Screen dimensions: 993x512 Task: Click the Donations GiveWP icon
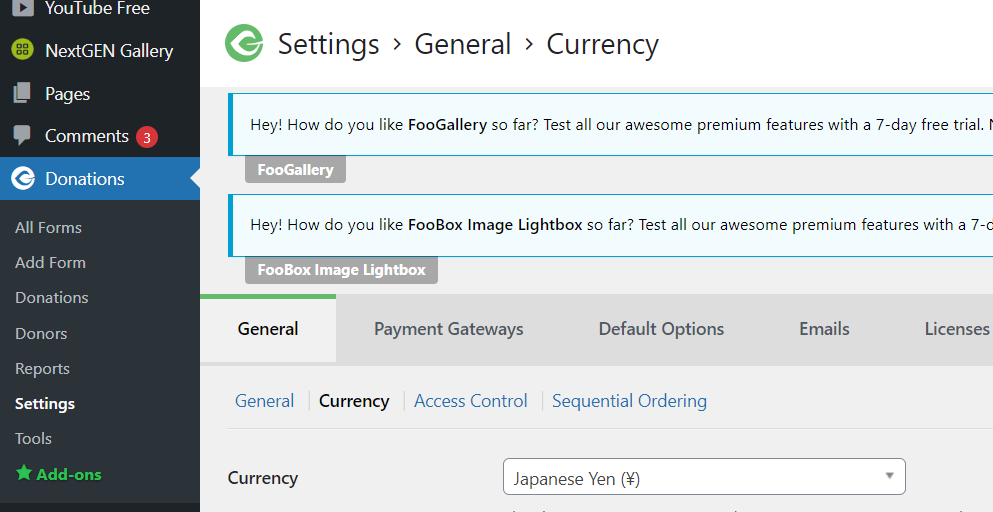pos(22,179)
